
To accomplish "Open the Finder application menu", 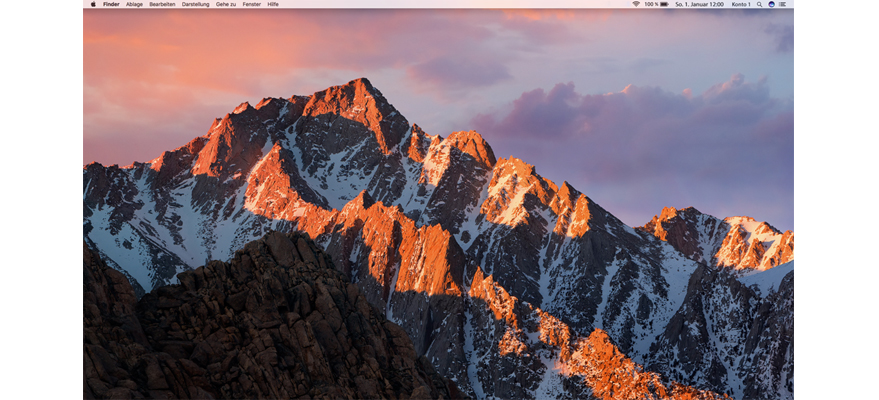I will coord(111,4).
